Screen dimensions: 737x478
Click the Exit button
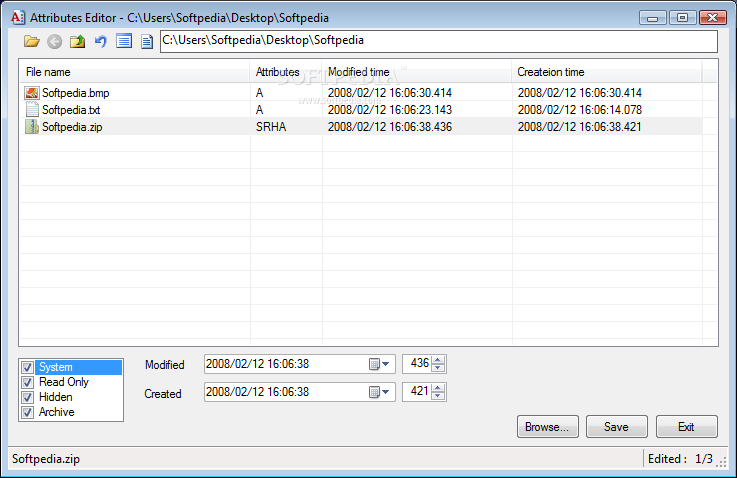point(687,427)
